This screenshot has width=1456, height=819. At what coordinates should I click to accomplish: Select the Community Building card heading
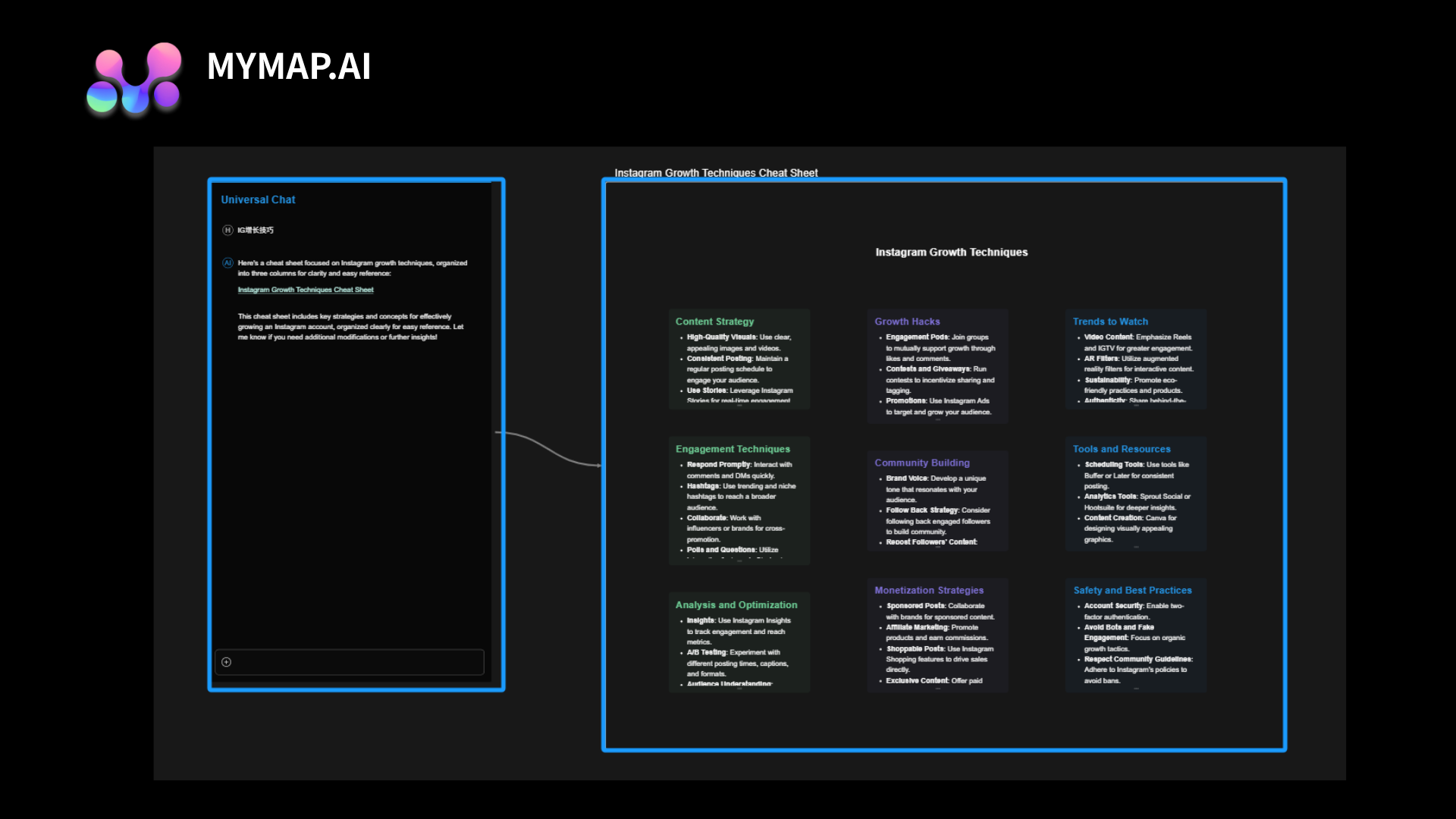pos(922,463)
